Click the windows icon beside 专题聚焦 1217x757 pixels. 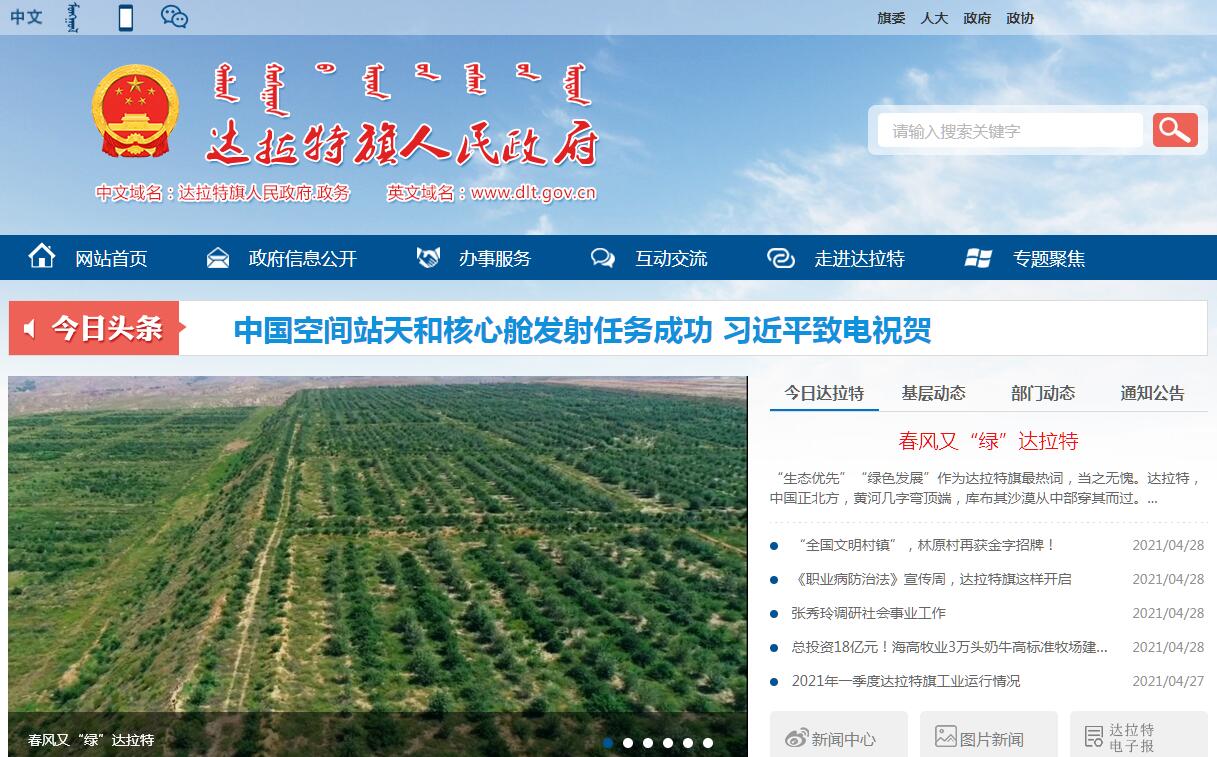978,258
